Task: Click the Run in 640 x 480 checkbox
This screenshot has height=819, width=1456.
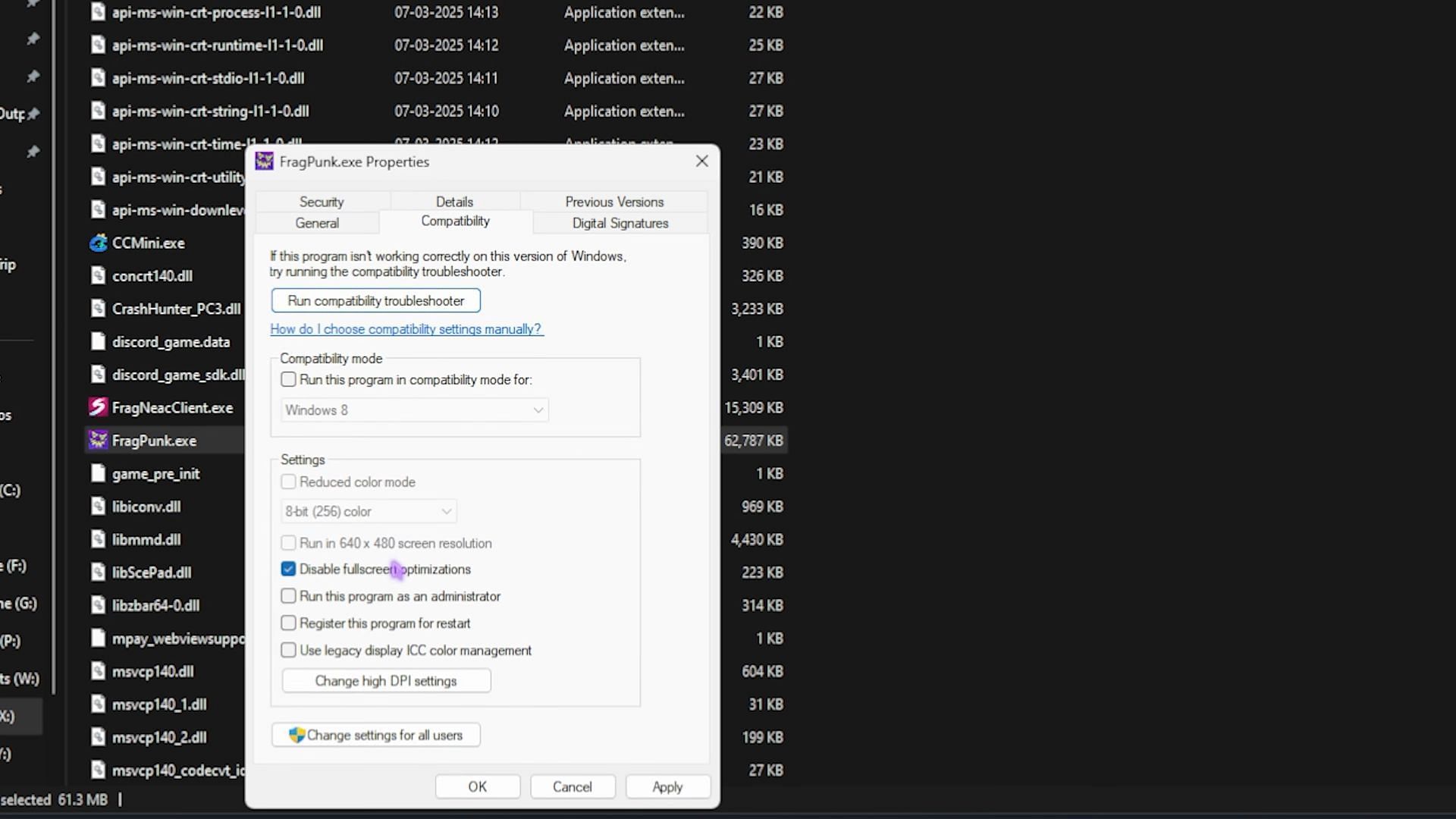Action: tap(288, 543)
